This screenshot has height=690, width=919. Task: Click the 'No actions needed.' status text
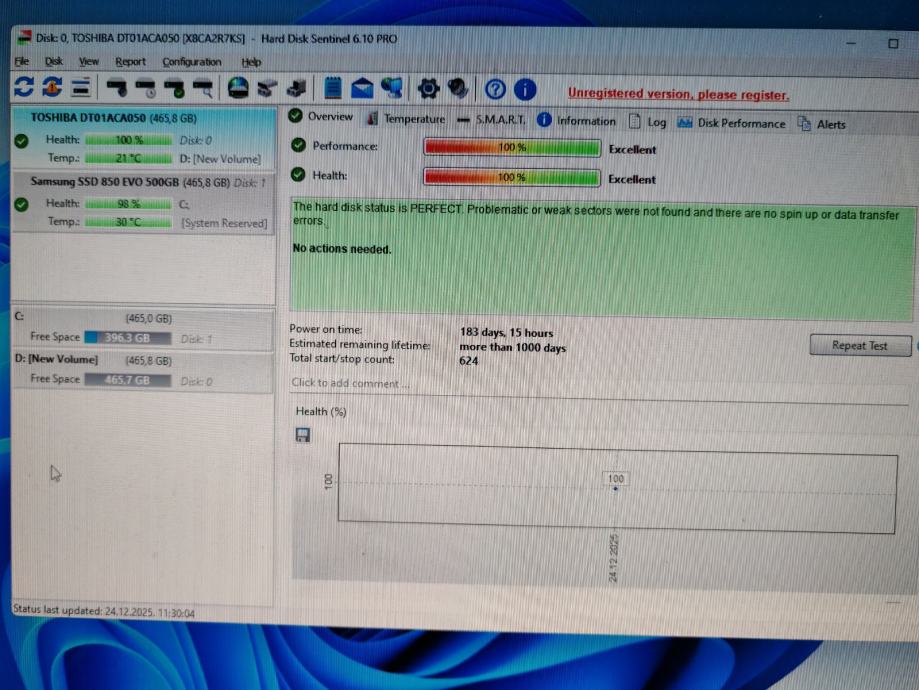pyautogui.click(x=342, y=249)
